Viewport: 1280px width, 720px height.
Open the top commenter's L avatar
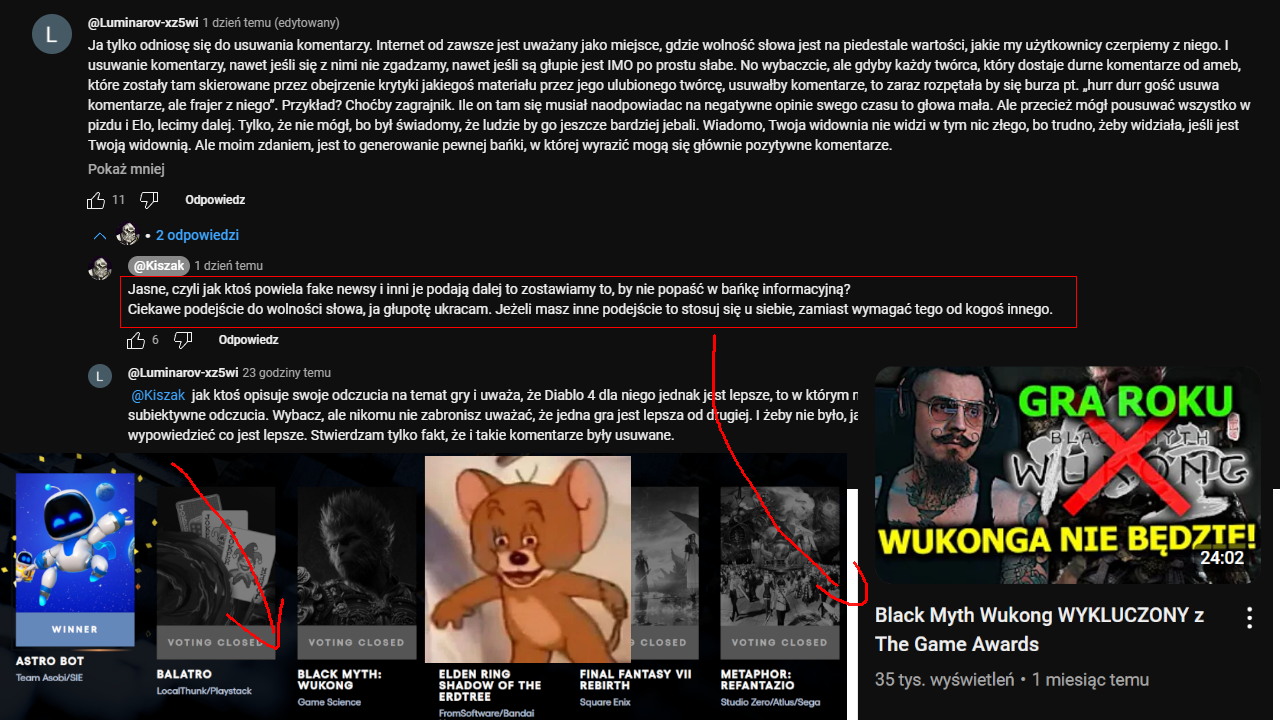[52, 35]
